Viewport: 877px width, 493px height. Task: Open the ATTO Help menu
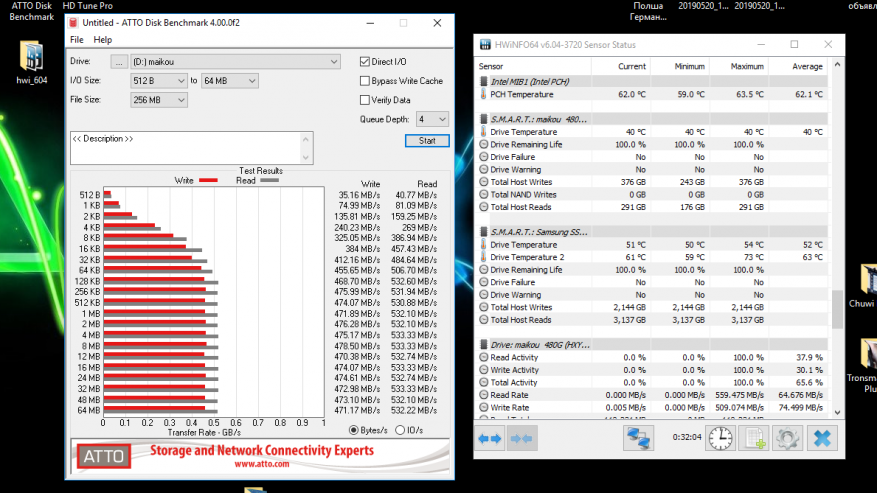coord(102,40)
